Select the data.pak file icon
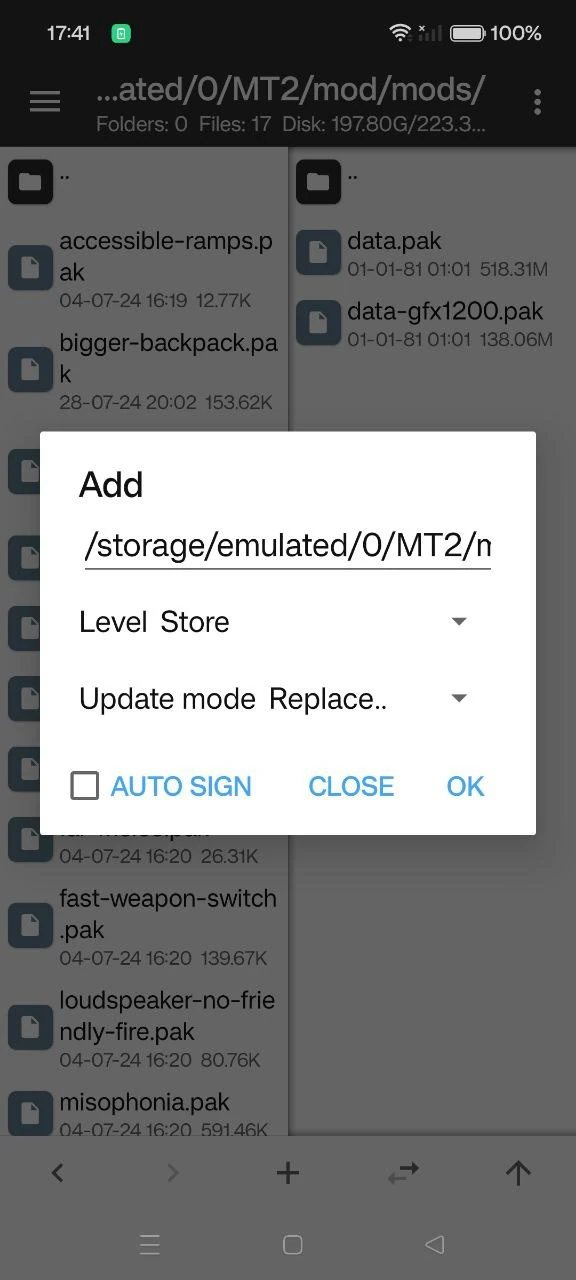 318,253
